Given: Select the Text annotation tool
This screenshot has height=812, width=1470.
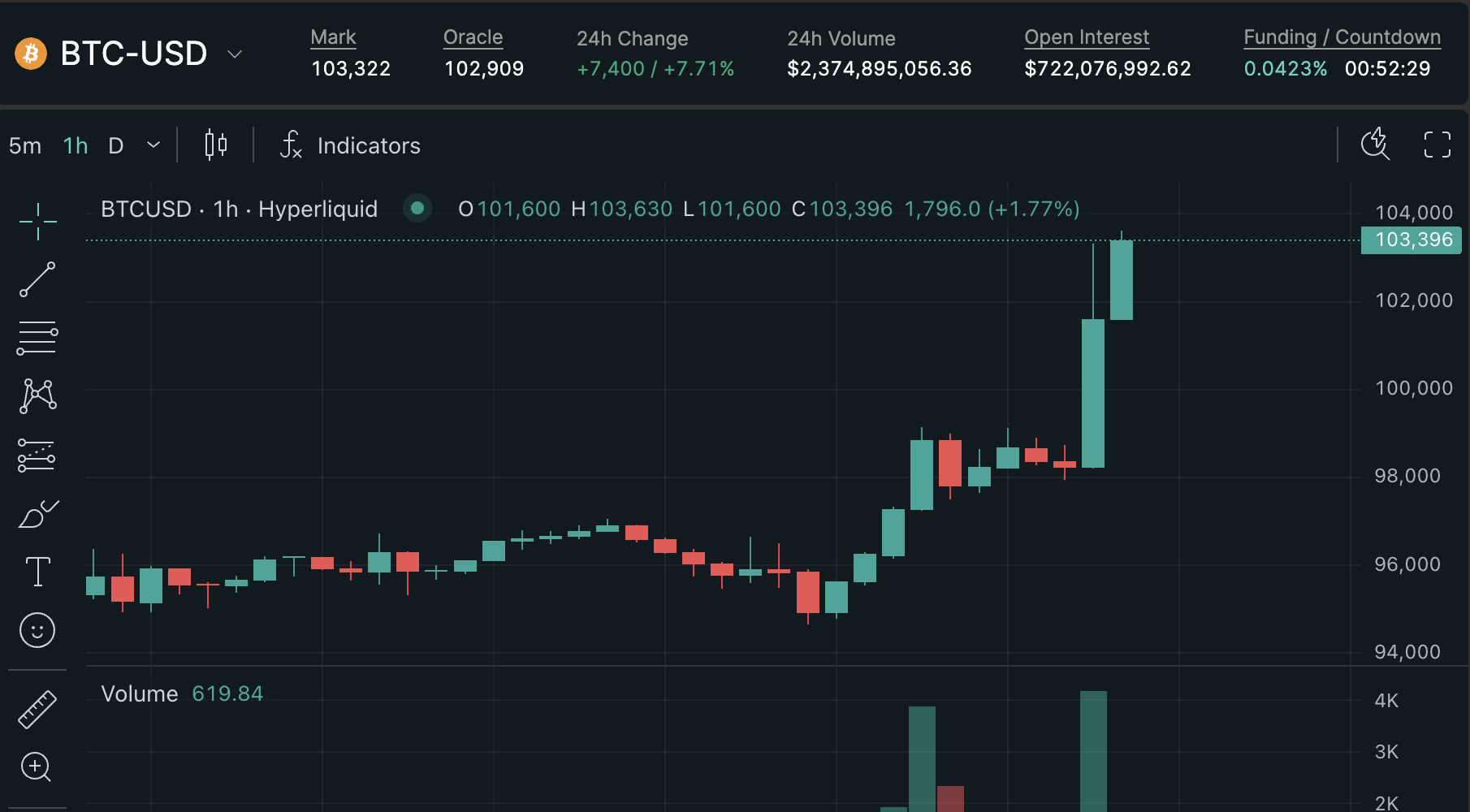Looking at the screenshot, I should (x=37, y=572).
